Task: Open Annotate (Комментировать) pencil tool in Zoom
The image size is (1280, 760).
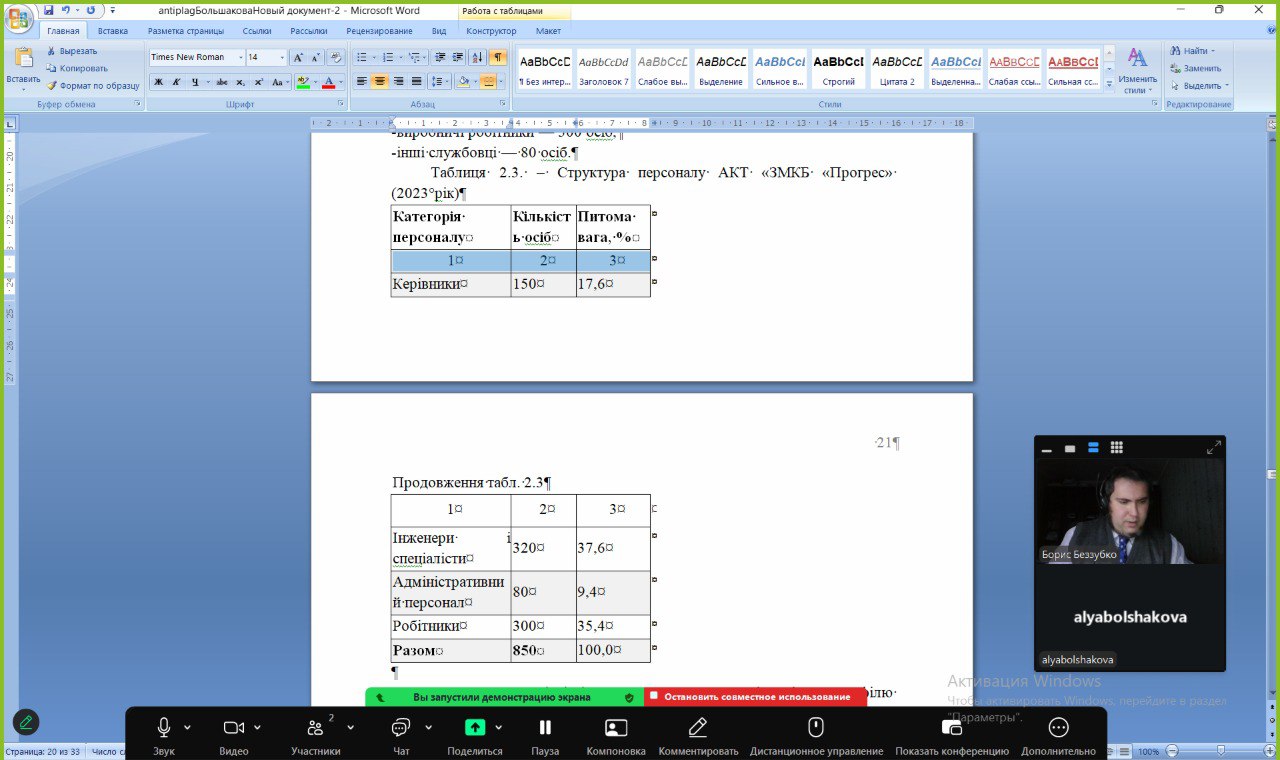Action: point(698,735)
